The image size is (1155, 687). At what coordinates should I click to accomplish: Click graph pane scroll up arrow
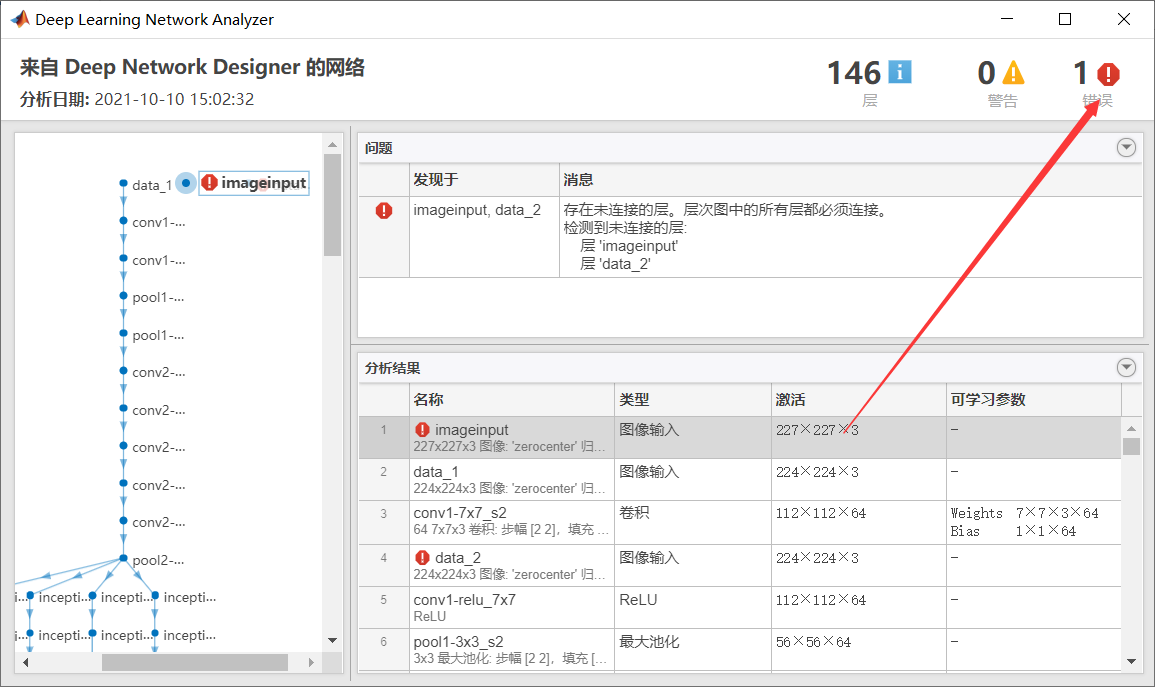pos(332,144)
